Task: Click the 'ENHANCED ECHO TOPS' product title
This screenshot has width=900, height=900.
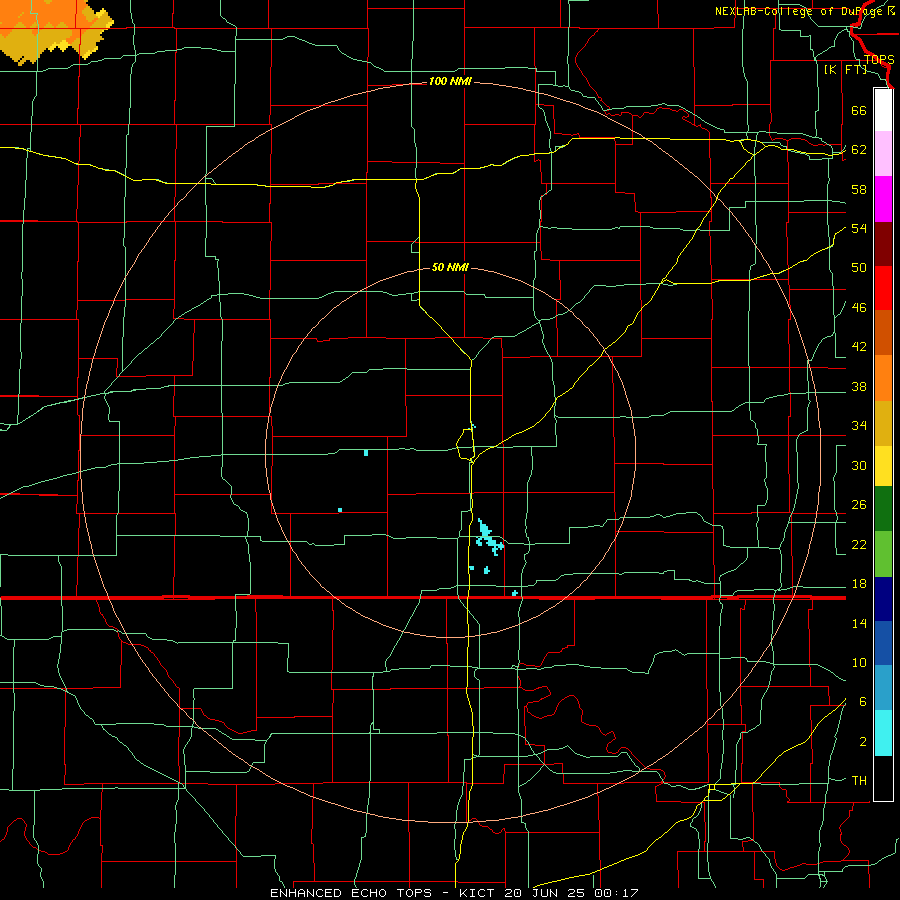Action: point(351,893)
